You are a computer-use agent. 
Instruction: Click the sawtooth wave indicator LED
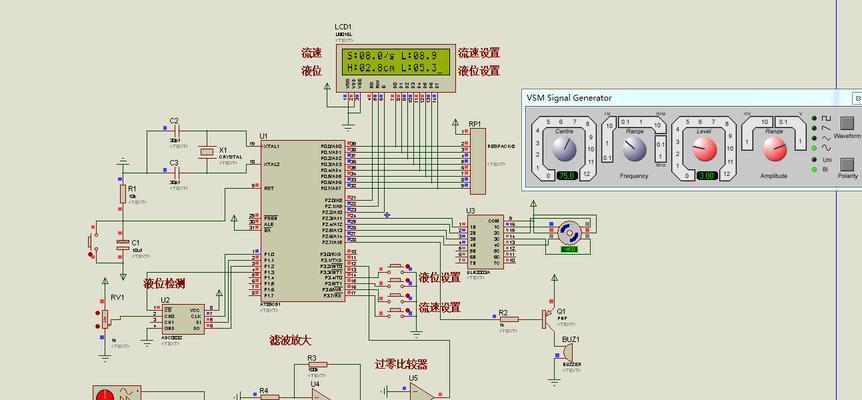click(814, 127)
